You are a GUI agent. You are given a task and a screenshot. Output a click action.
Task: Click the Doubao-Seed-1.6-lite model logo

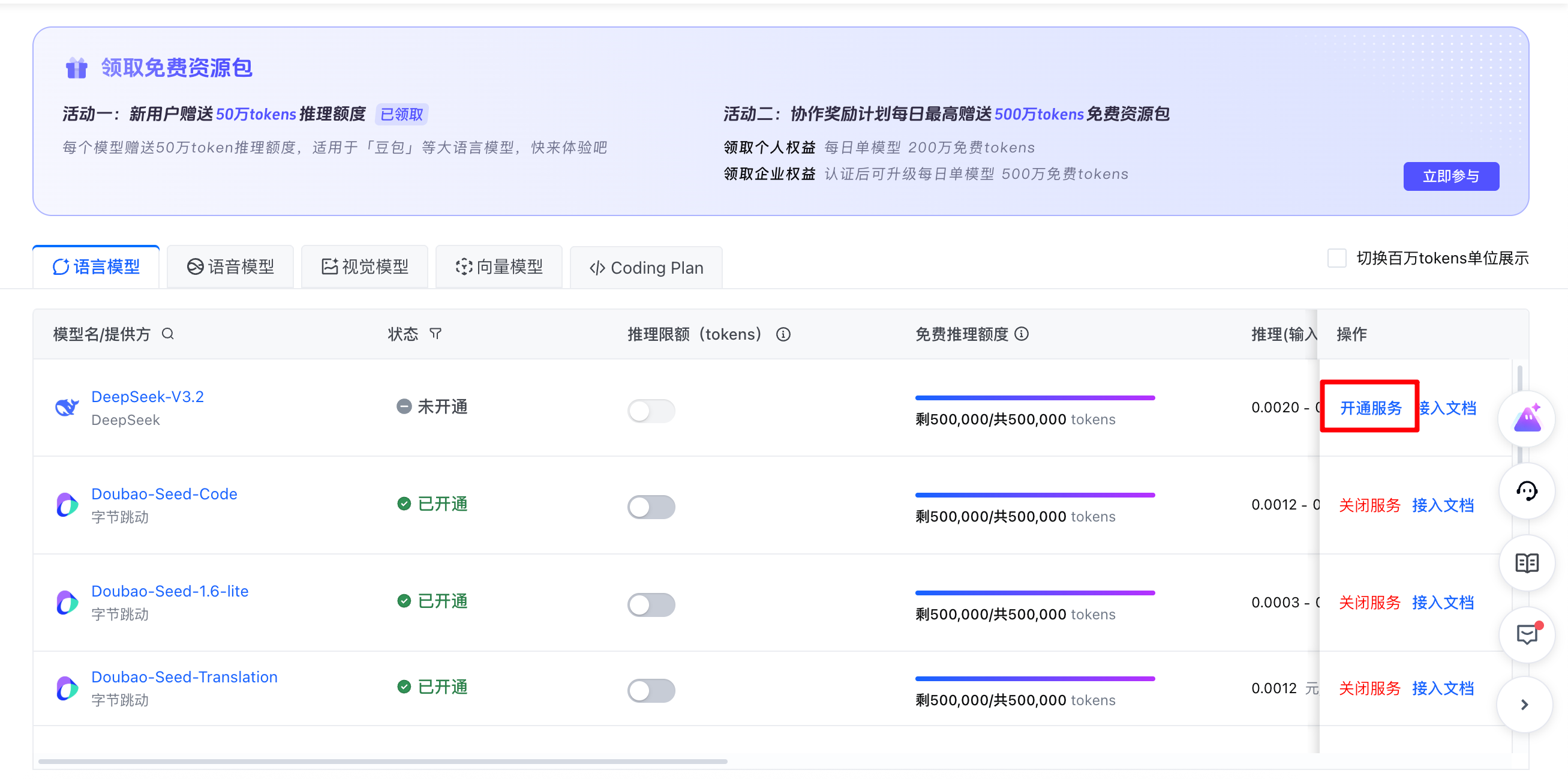(67, 602)
